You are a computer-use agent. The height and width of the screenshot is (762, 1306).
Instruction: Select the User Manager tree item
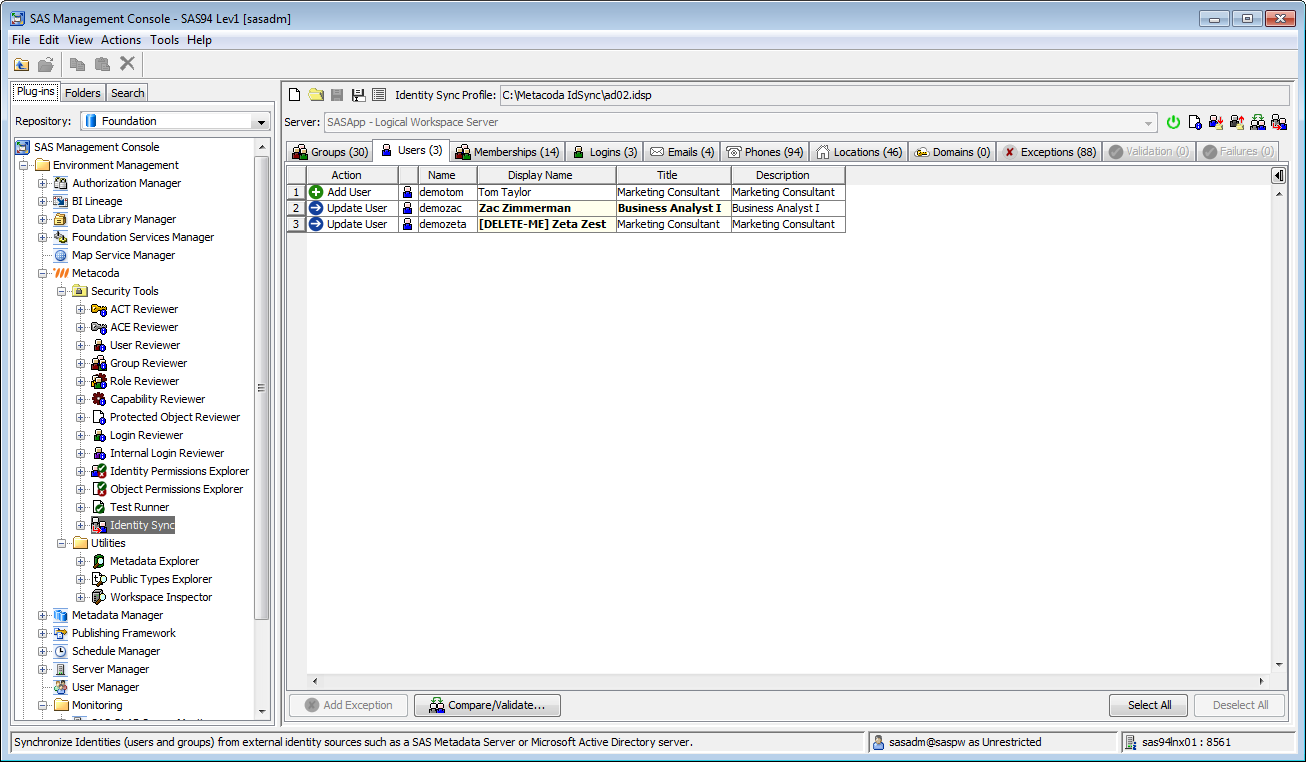tap(105, 687)
